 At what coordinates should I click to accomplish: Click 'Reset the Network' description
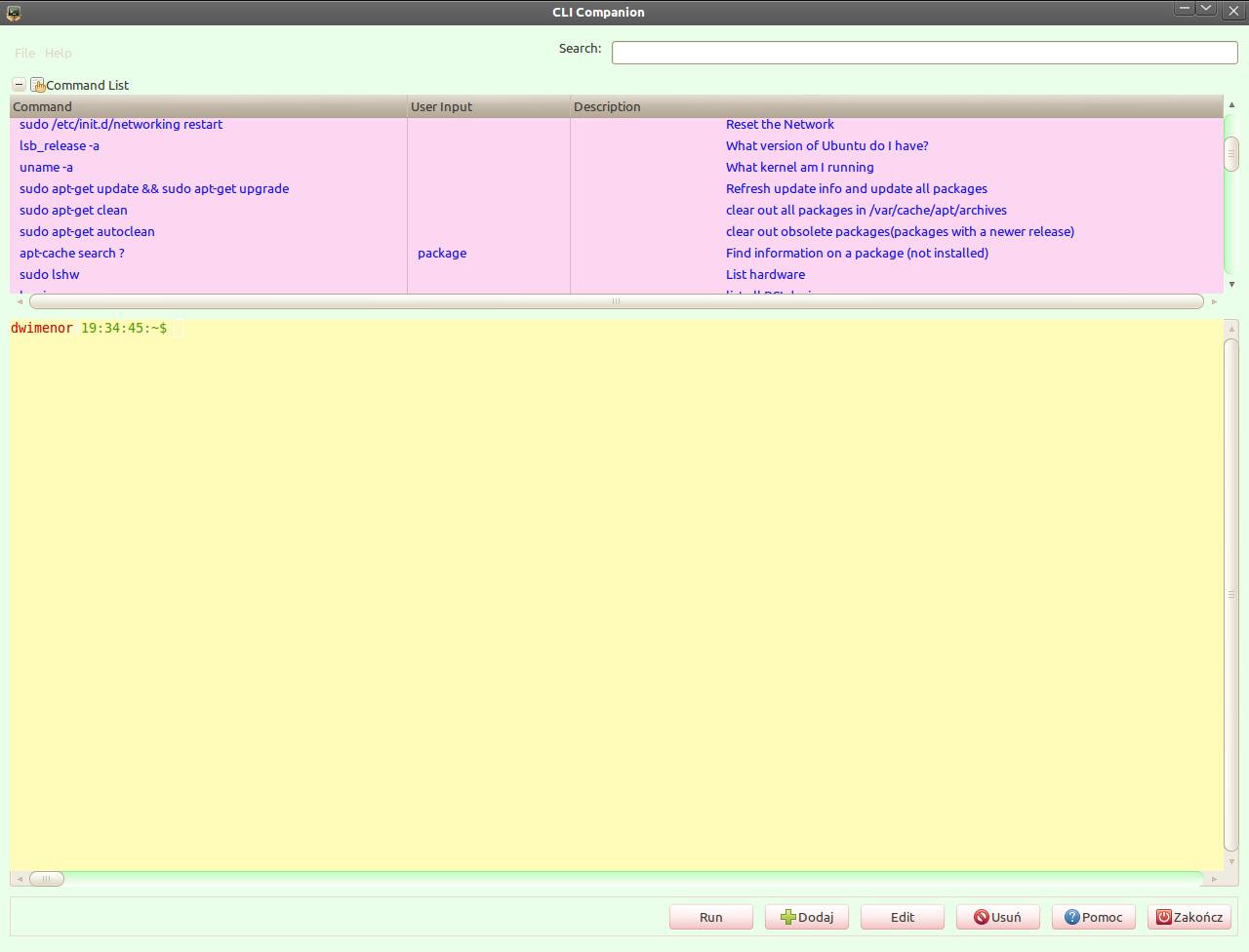tap(780, 124)
